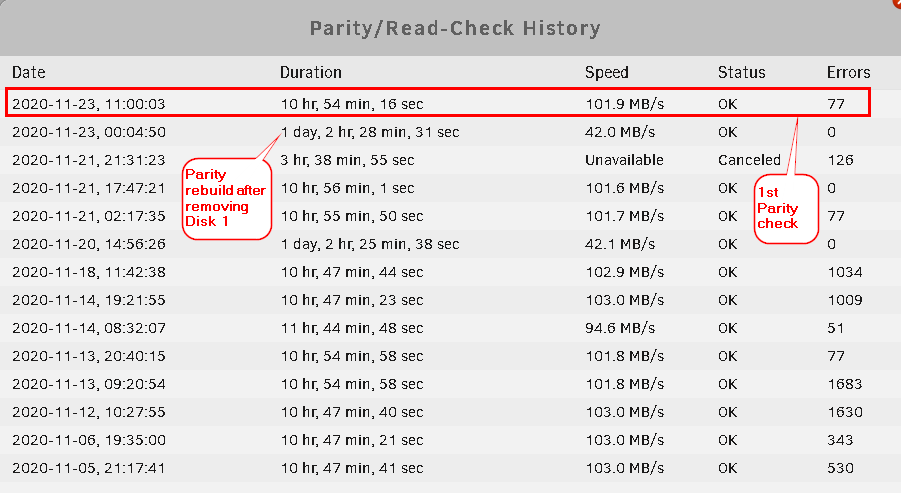Click duration 10 hr, 56 min, 1 sec
901x493 pixels.
(x=347, y=188)
